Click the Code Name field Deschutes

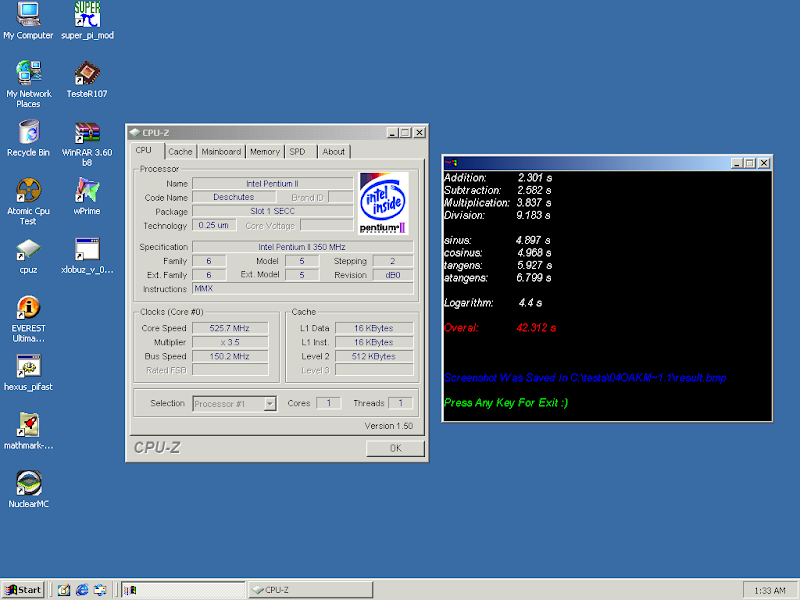coord(234,197)
